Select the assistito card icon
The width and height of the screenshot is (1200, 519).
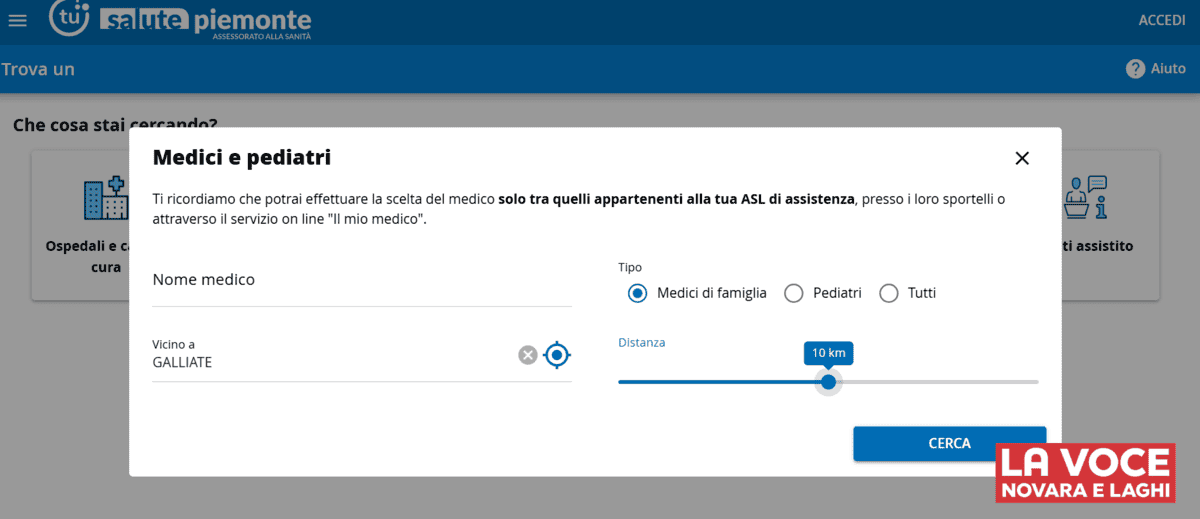pos(1086,198)
